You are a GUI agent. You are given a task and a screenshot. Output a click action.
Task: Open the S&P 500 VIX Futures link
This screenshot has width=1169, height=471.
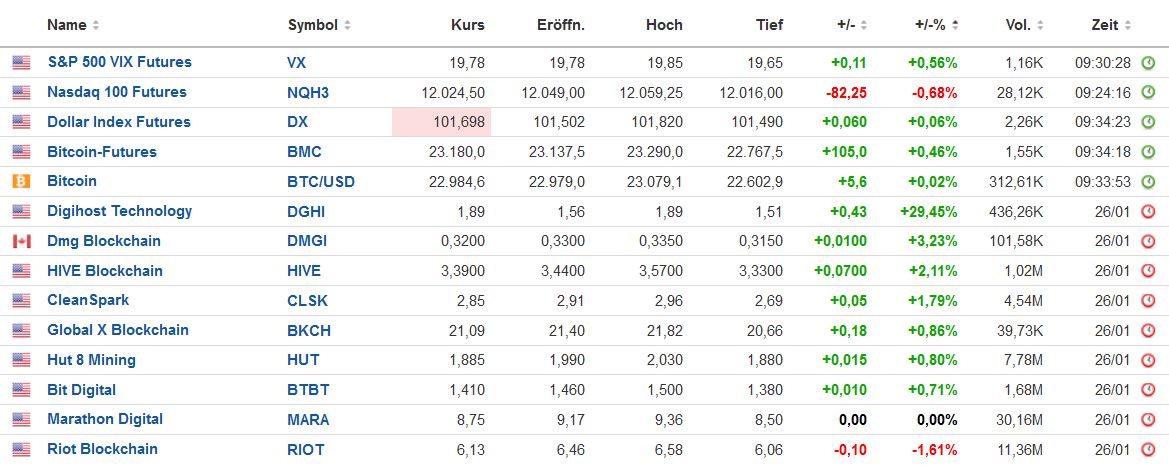pos(119,62)
